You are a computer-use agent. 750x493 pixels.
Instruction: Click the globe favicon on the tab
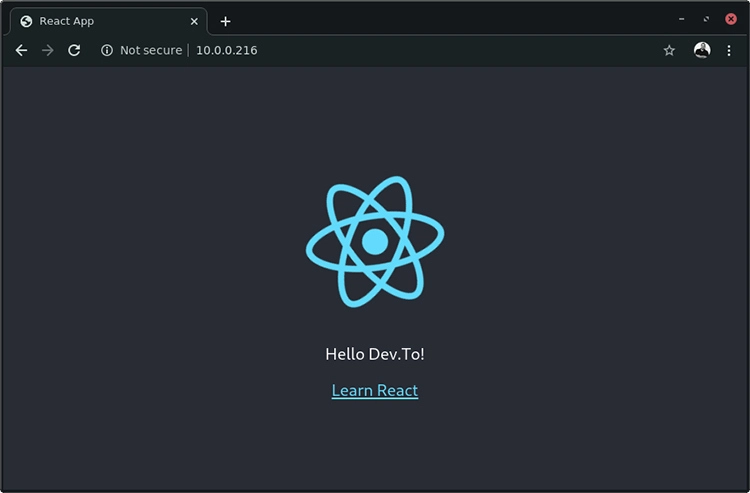tap(26, 22)
